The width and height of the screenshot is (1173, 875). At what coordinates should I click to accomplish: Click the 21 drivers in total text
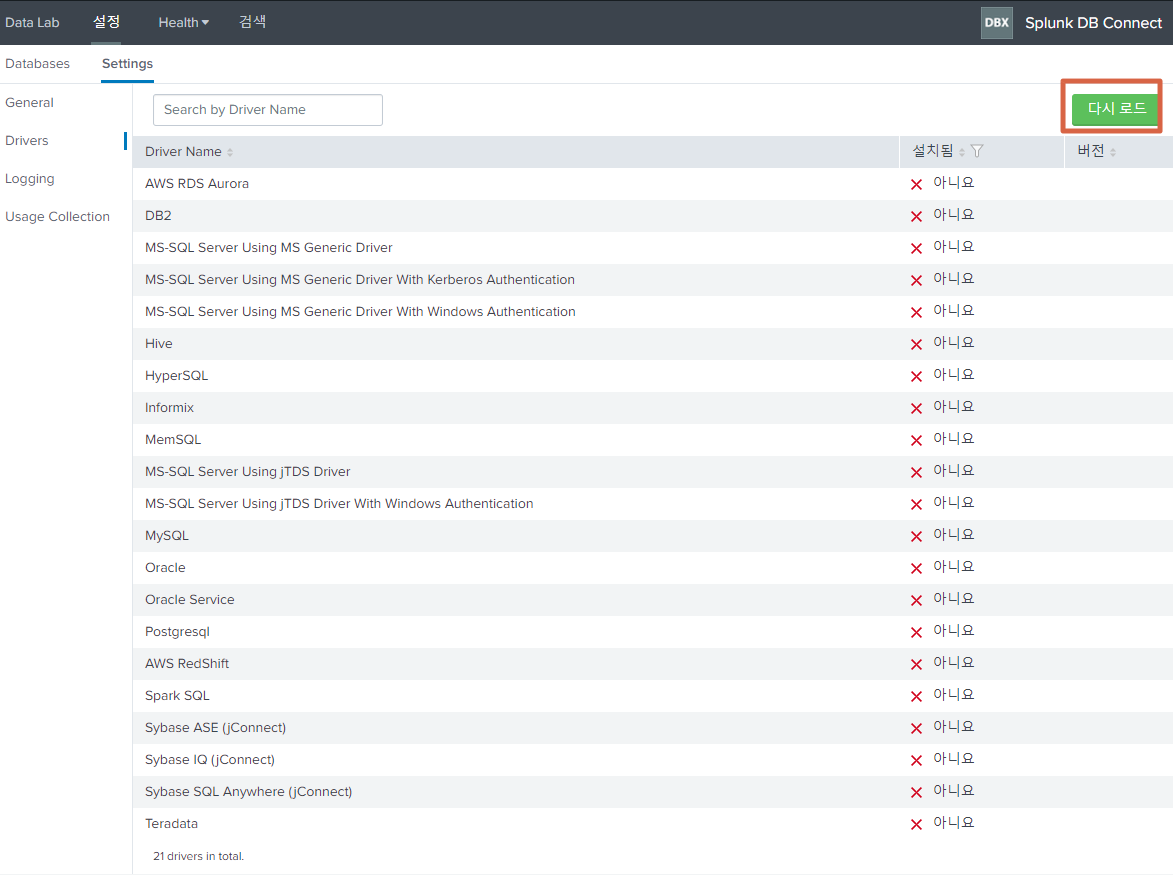198,856
